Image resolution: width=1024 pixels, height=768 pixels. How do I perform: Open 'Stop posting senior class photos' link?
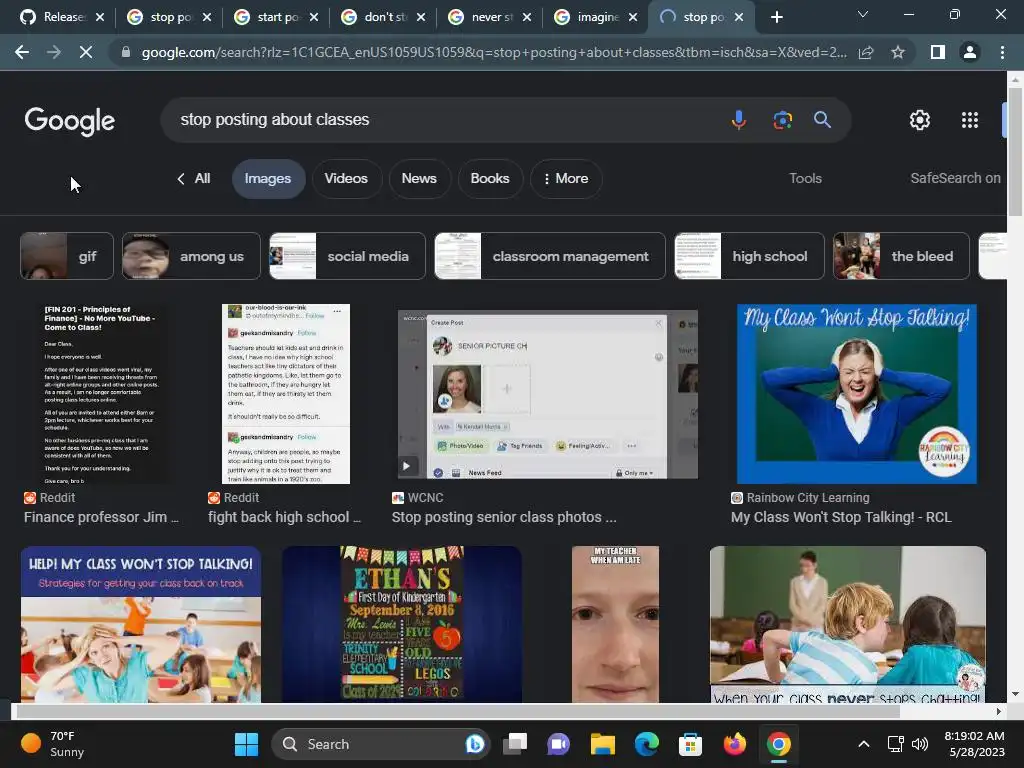tap(504, 517)
